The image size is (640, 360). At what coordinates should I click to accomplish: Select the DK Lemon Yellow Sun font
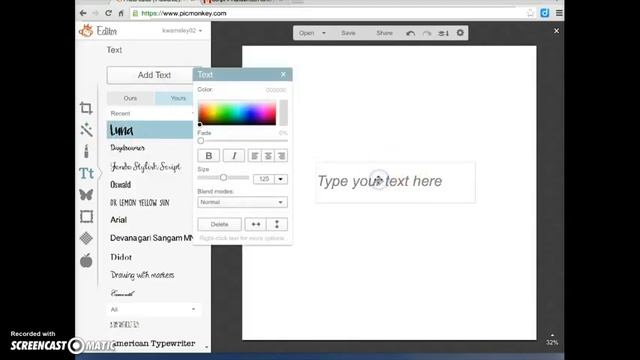pyautogui.click(x=140, y=202)
